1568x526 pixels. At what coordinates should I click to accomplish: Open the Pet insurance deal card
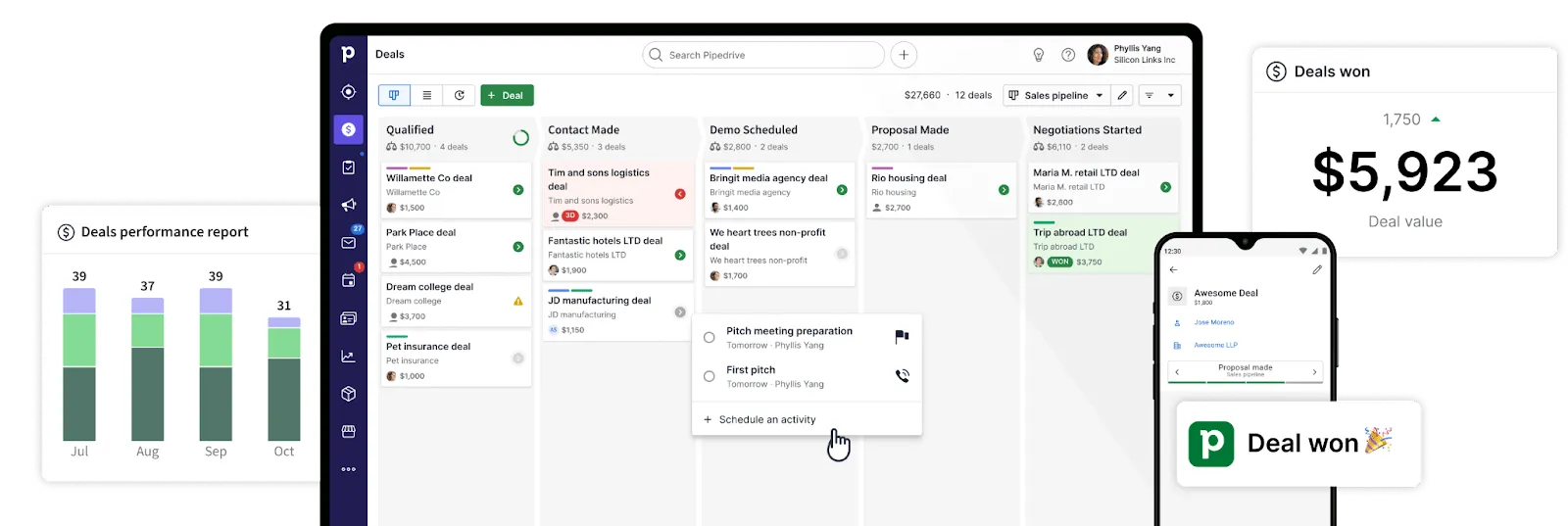click(x=456, y=360)
